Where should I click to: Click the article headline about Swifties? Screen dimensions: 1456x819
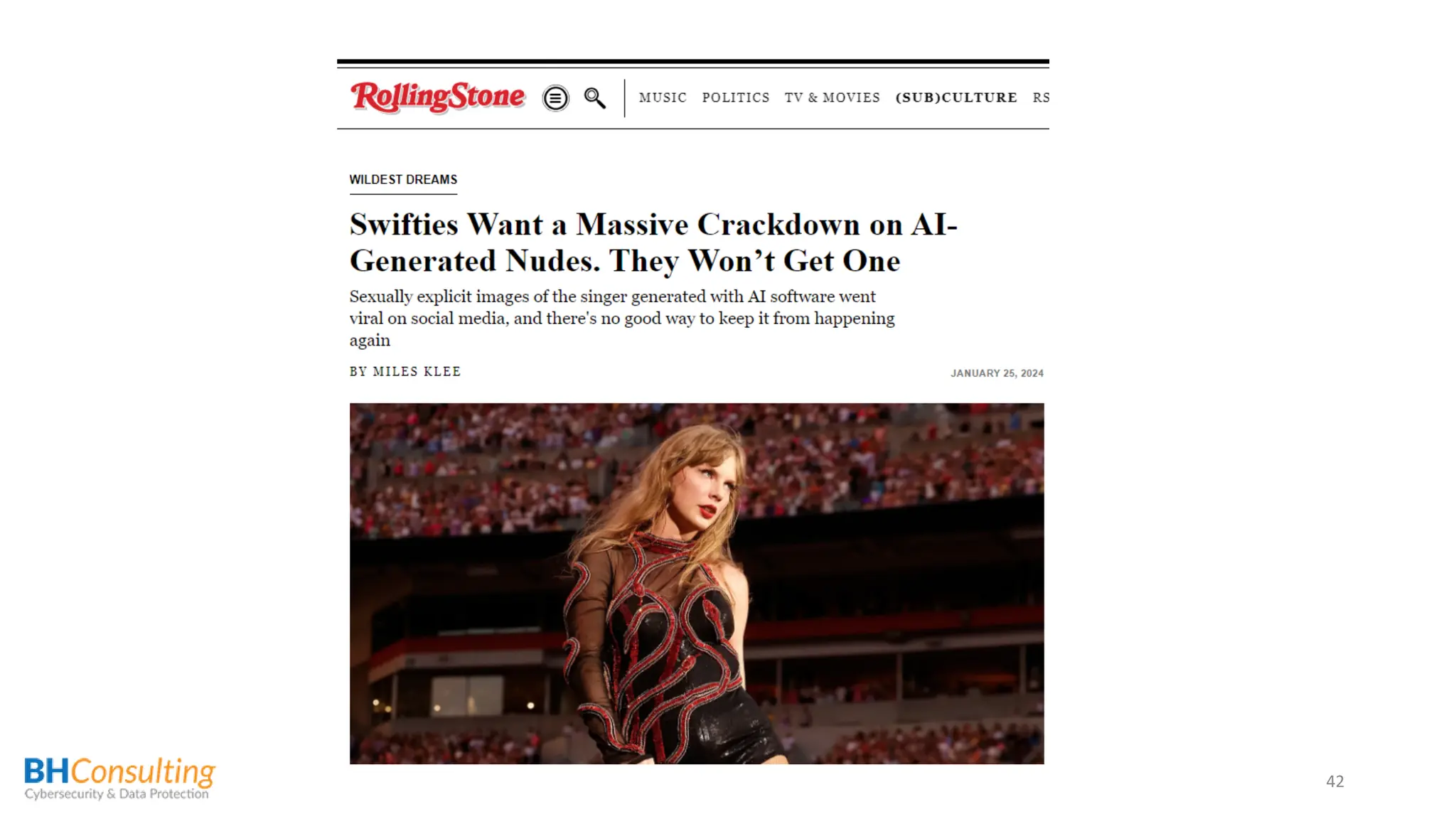point(653,242)
